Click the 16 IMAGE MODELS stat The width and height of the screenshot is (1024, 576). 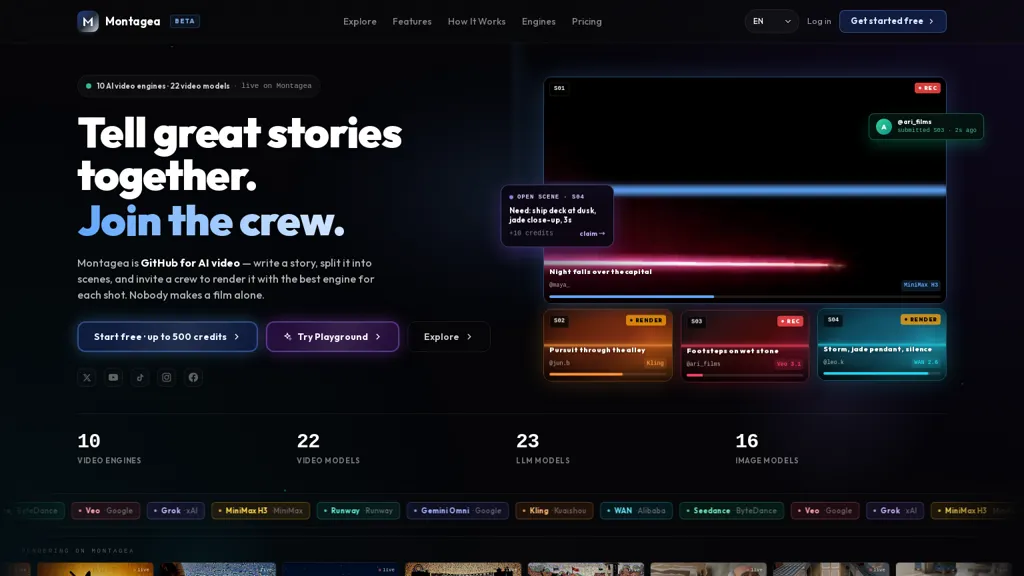767,449
